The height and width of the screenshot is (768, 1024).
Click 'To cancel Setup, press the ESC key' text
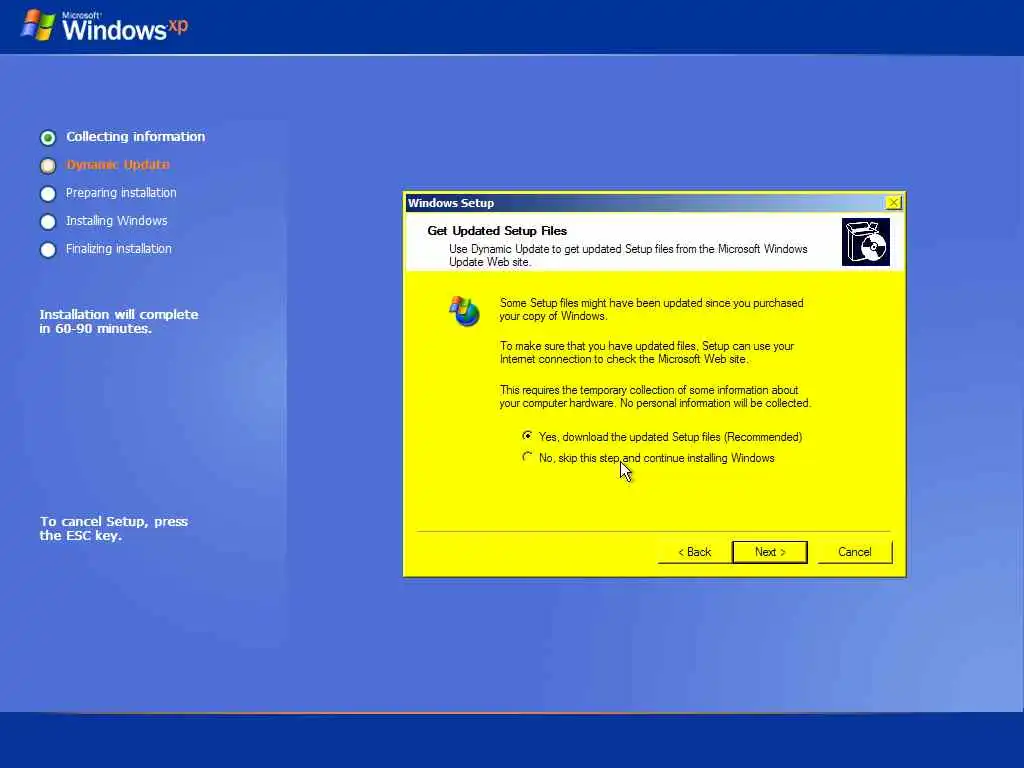click(114, 528)
